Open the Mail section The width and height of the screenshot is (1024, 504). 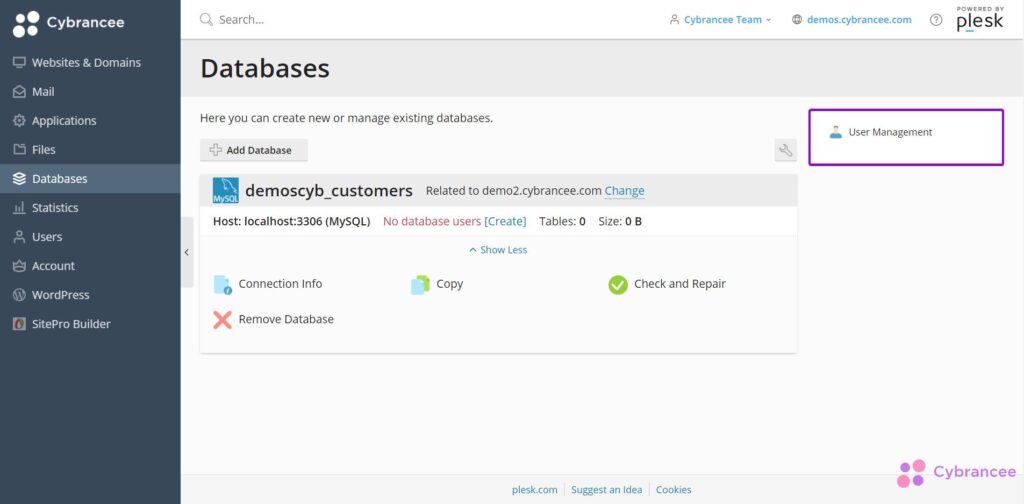[90, 92]
